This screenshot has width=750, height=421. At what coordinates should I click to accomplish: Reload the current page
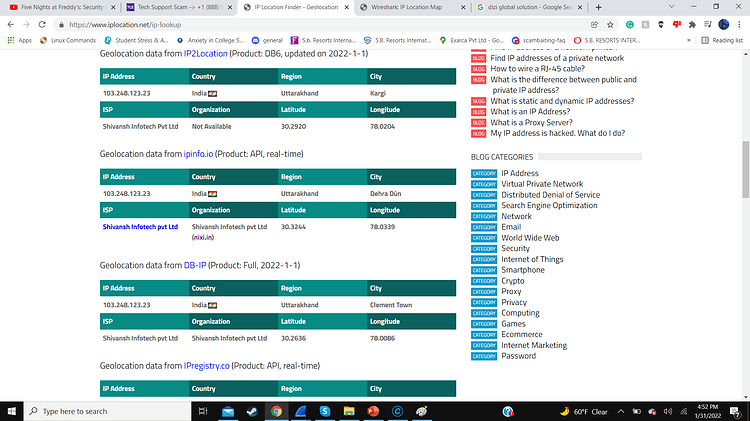pyautogui.click(x=42, y=24)
